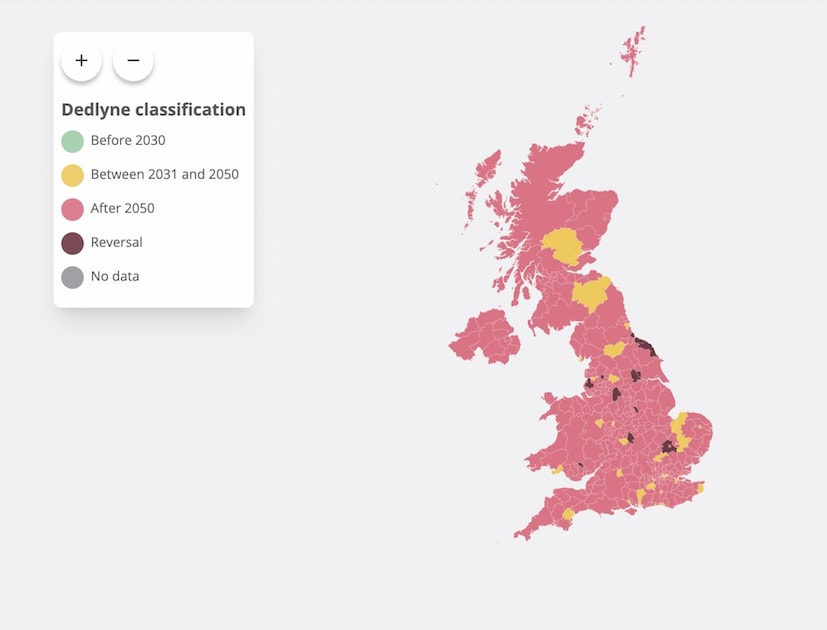Click the Dedlyne classification heading

[x=153, y=109]
